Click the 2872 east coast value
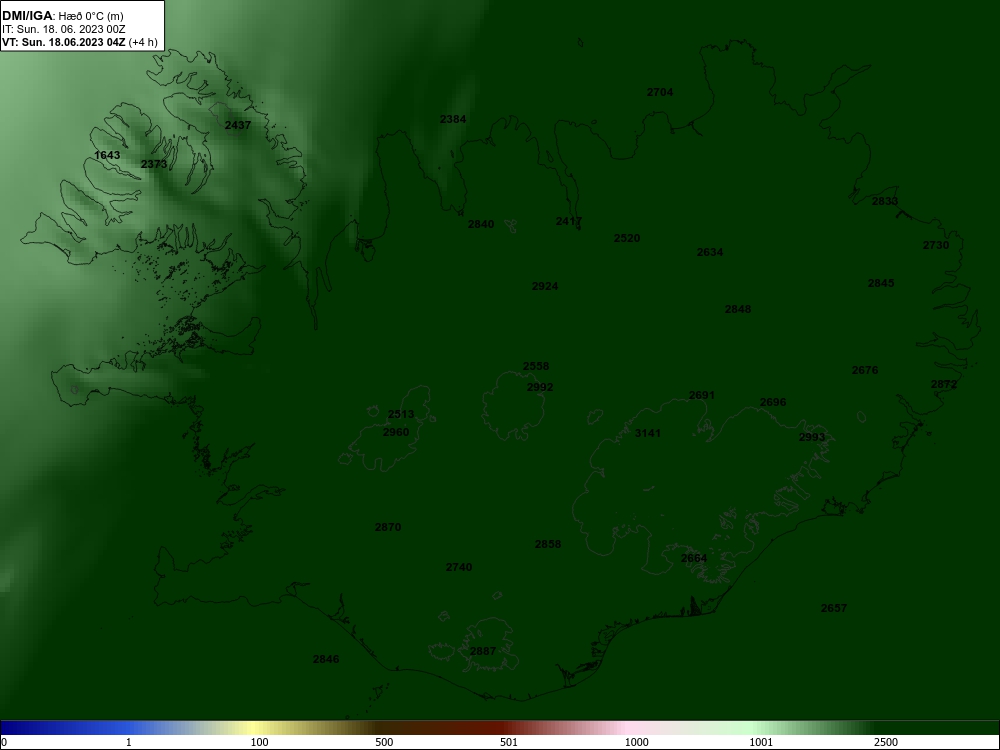This screenshot has width=1000, height=750. [944, 384]
